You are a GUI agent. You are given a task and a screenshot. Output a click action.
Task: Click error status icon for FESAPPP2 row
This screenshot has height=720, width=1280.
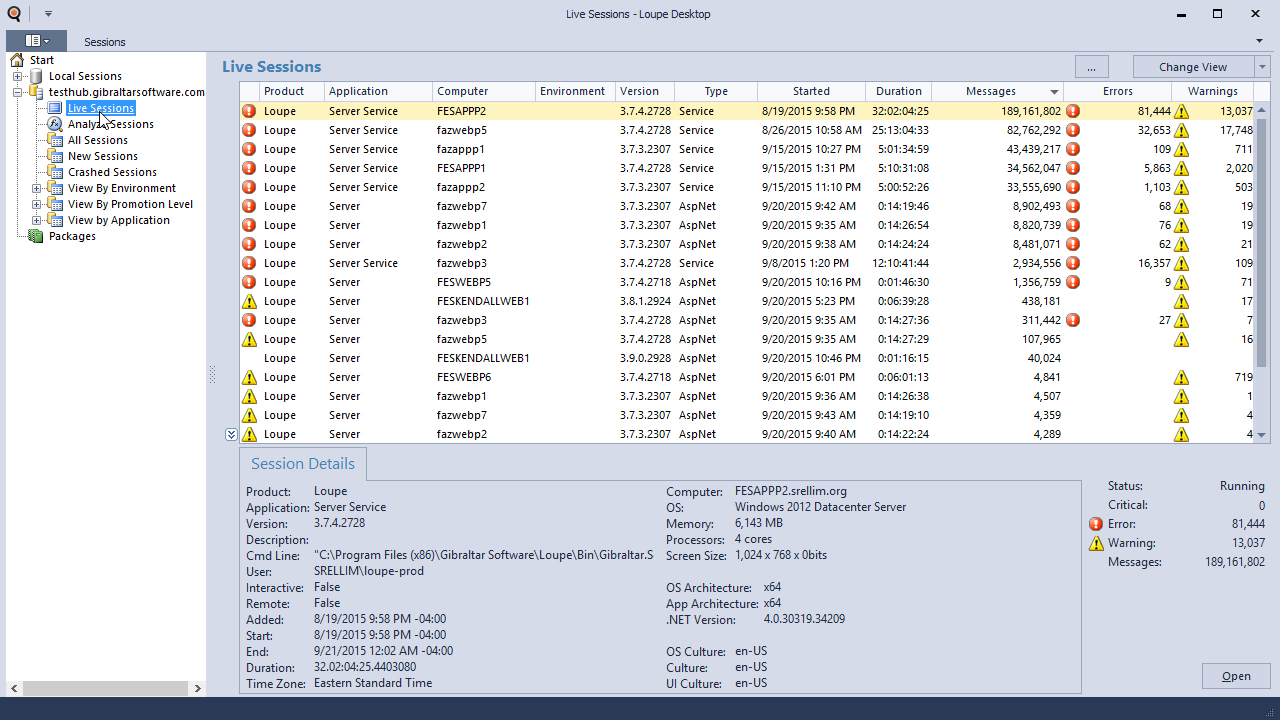click(x=249, y=111)
